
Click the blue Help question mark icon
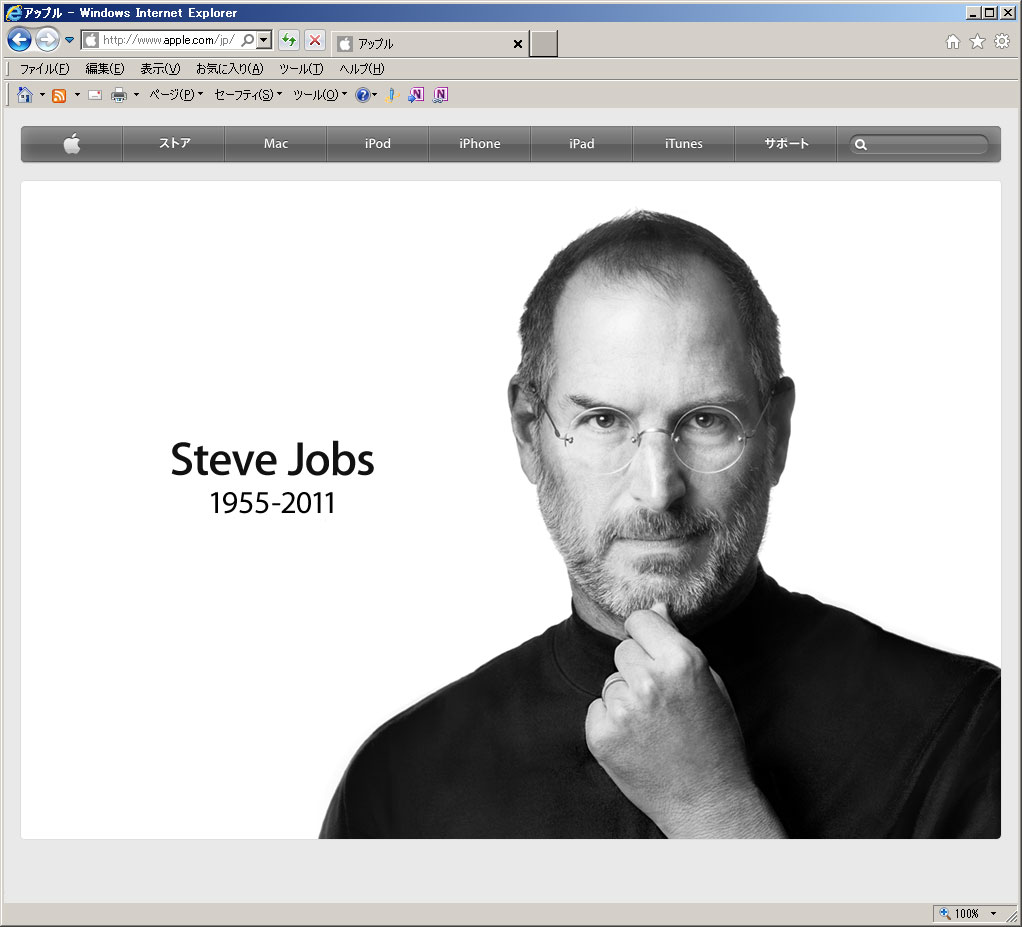tap(363, 95)
